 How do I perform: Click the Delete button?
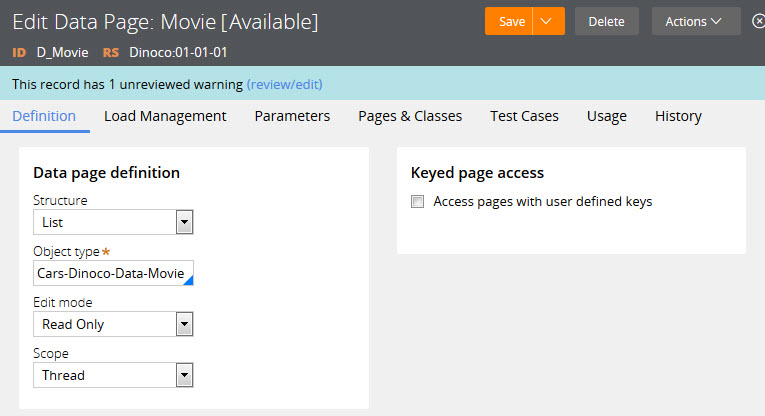click(x=606, y=21)
